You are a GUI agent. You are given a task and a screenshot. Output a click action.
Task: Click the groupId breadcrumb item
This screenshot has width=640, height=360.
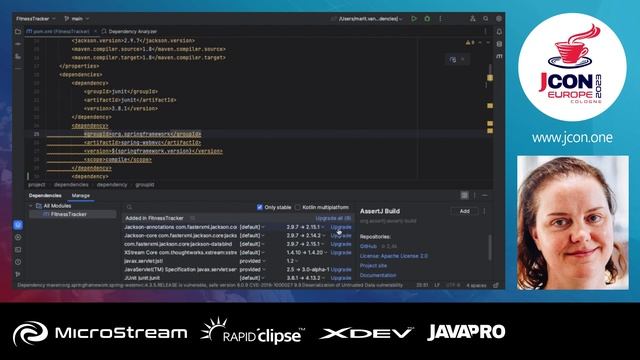(x=145, y=185)
